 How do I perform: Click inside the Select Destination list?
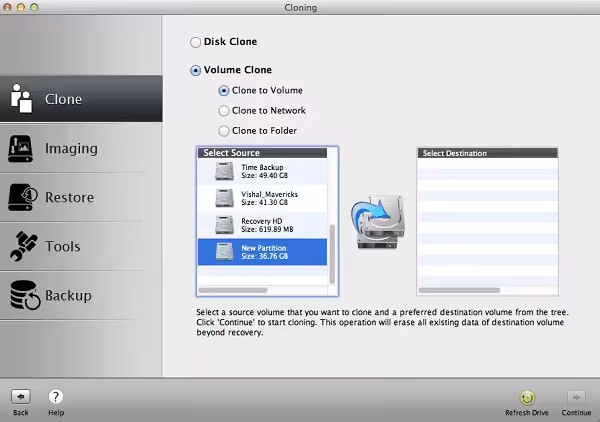[488, 222]
